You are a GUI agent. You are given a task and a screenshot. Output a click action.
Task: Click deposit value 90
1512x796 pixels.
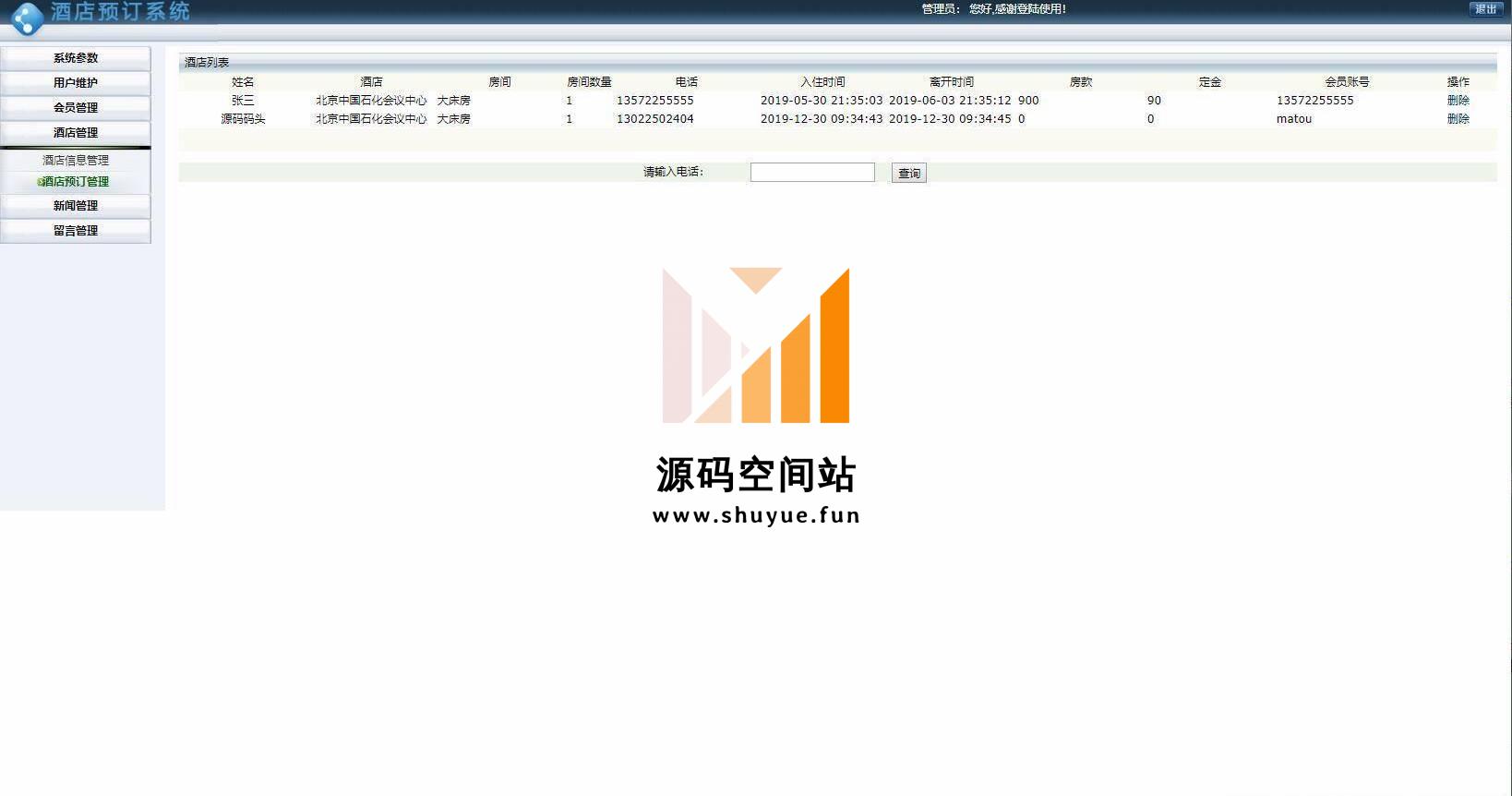click(x=1154, y=101)
